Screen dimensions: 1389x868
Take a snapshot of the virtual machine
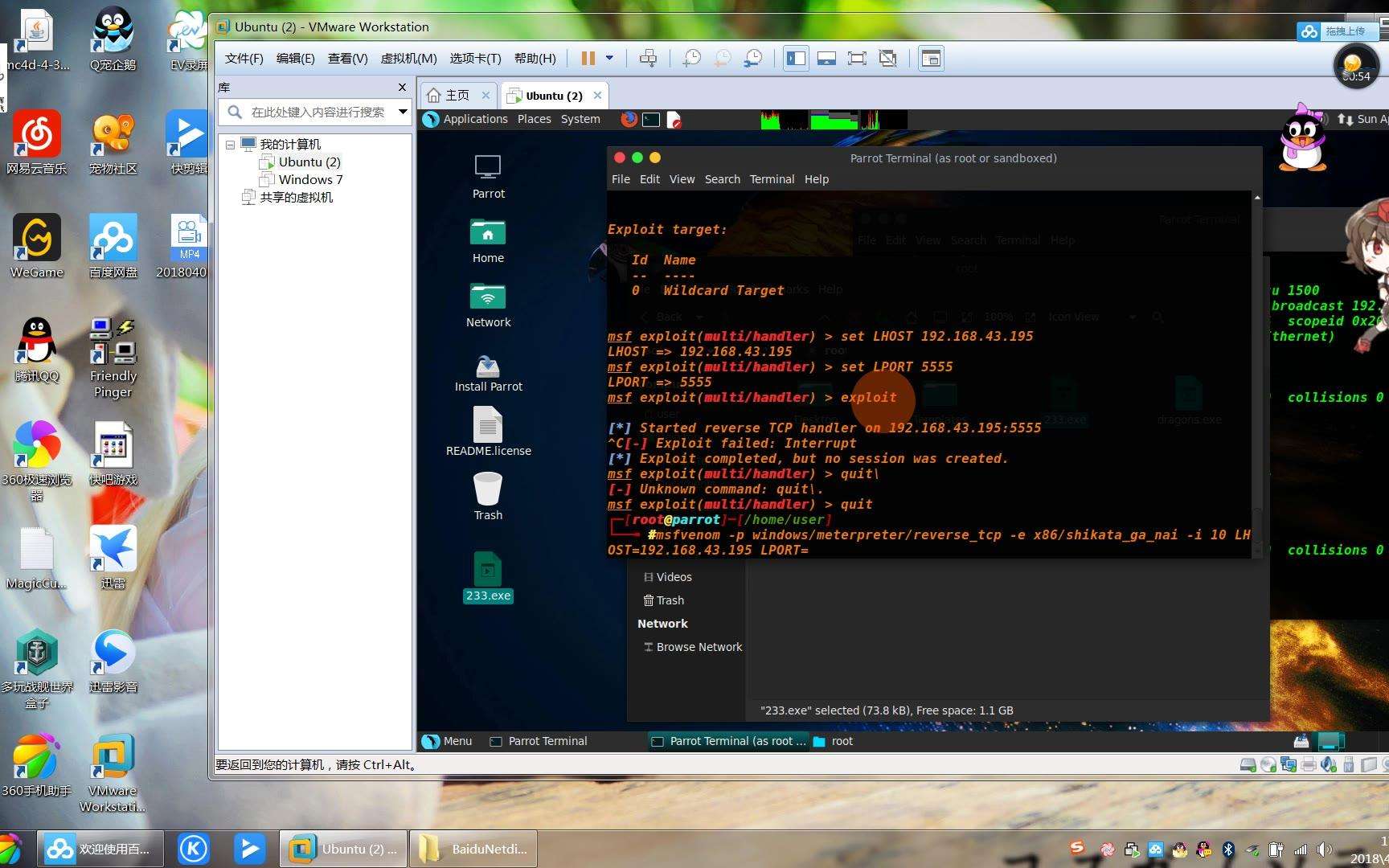[691, 59]
